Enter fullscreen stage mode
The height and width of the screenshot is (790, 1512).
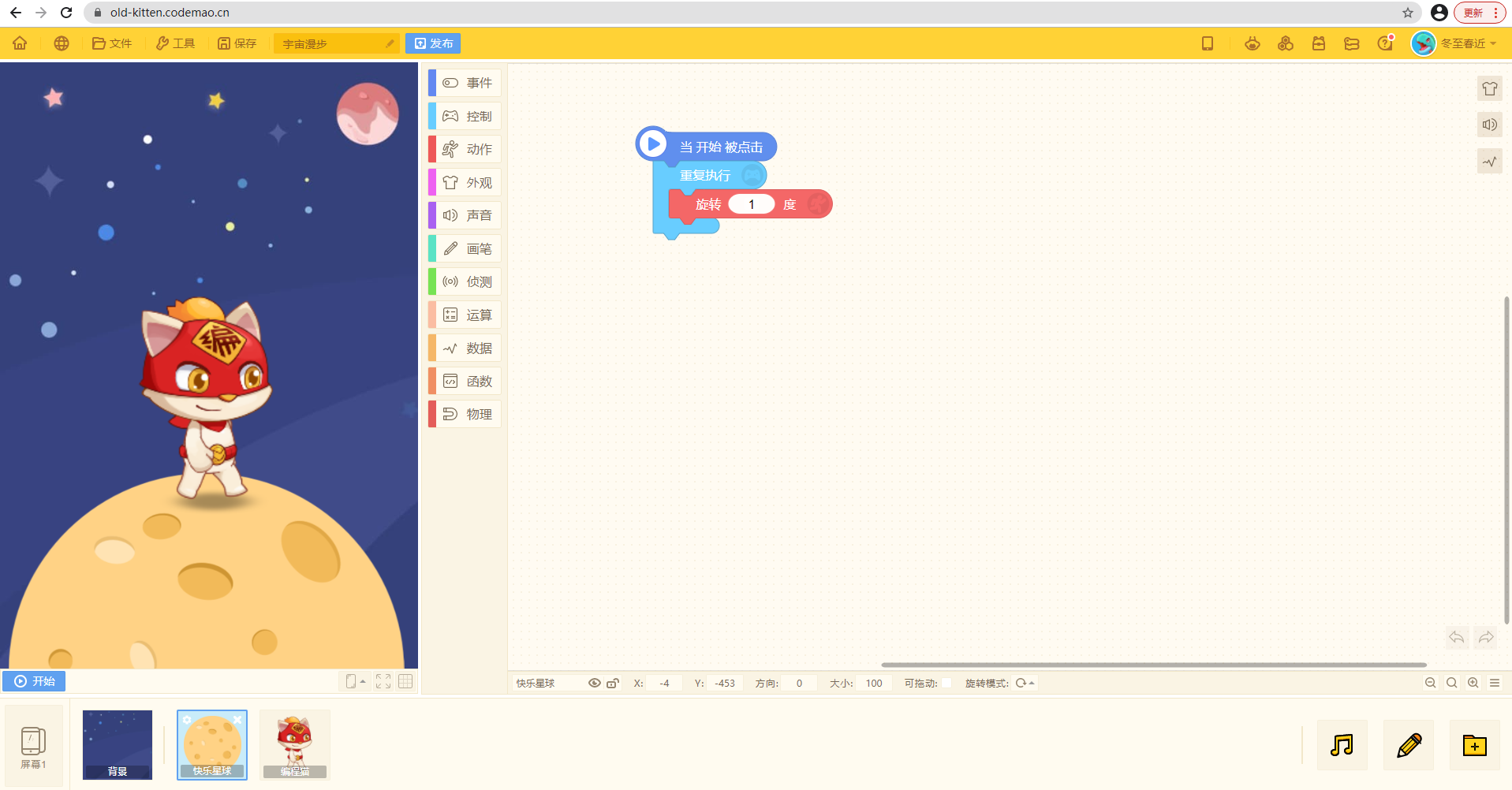click(x=383, y=681)
